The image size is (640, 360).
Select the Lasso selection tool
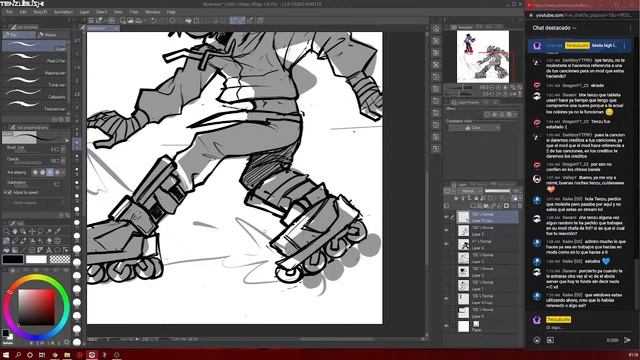(x=40, y=231)
